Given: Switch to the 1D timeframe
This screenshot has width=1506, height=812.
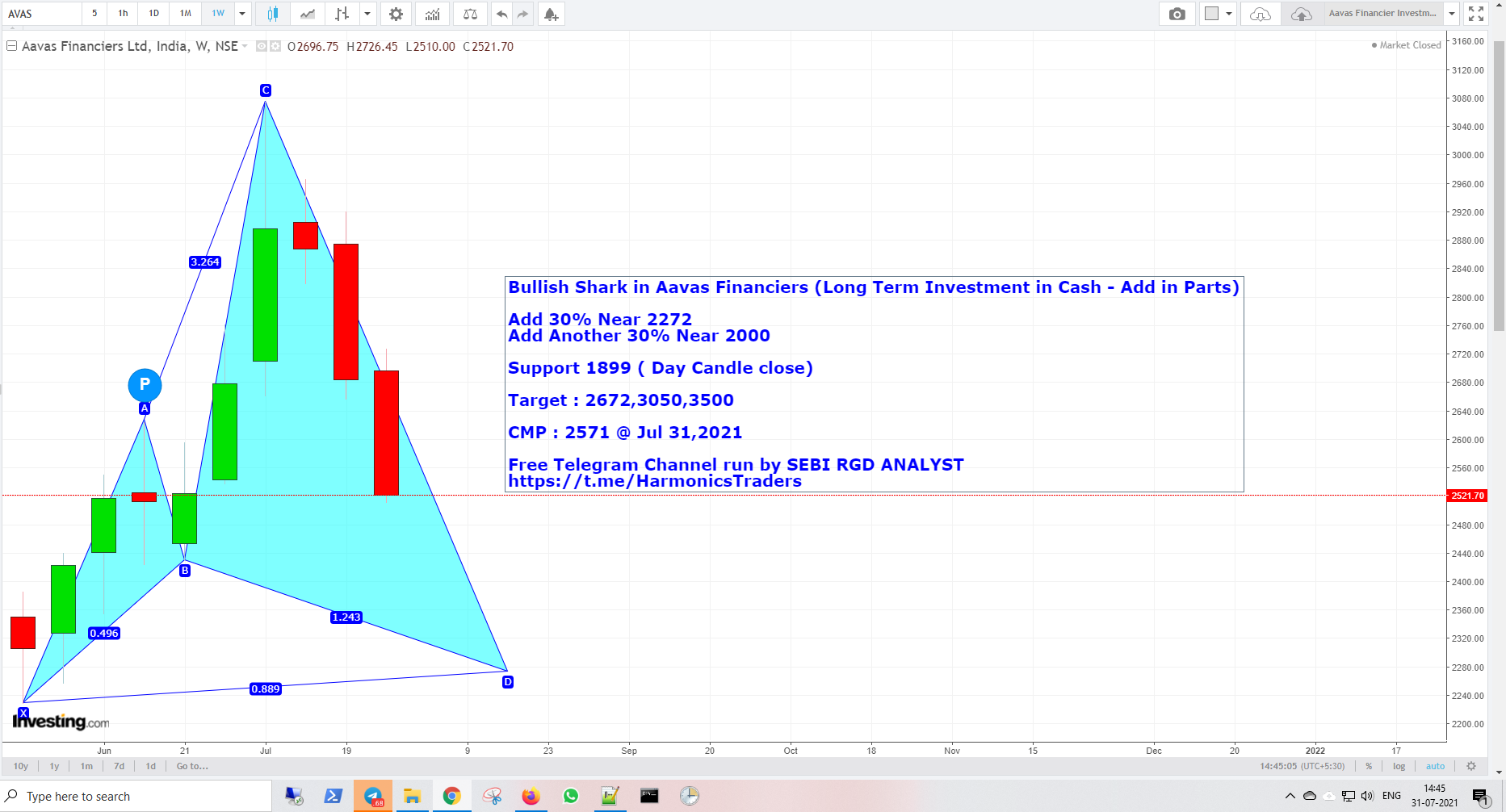Looking at the screenshot, I should coord(153,14).
